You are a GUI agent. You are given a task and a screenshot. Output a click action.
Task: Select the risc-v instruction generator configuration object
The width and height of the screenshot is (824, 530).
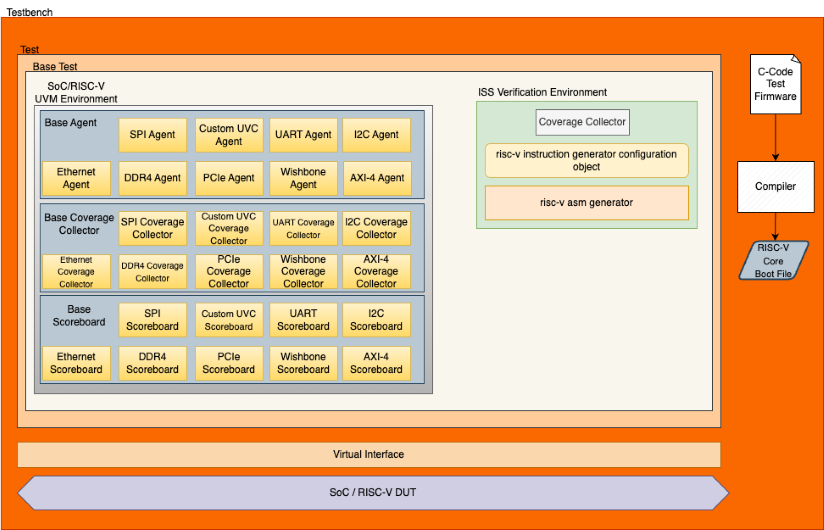click(x=586, y=161)
